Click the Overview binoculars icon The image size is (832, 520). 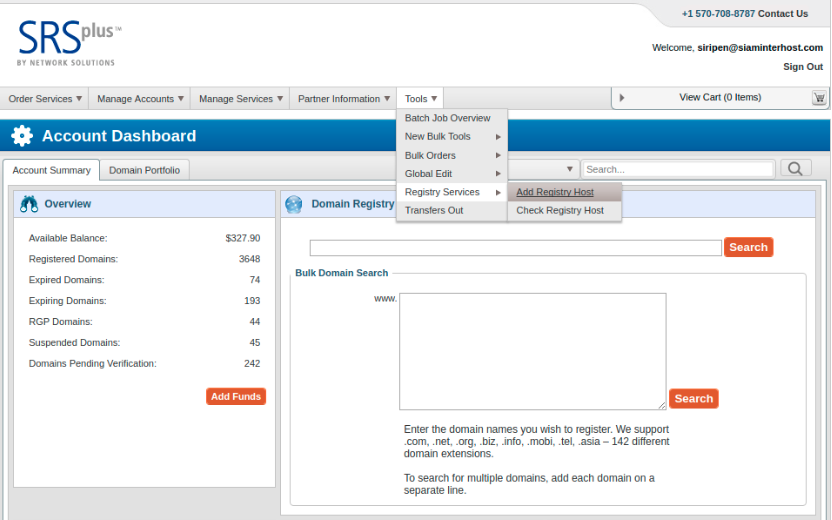[29, 204]
